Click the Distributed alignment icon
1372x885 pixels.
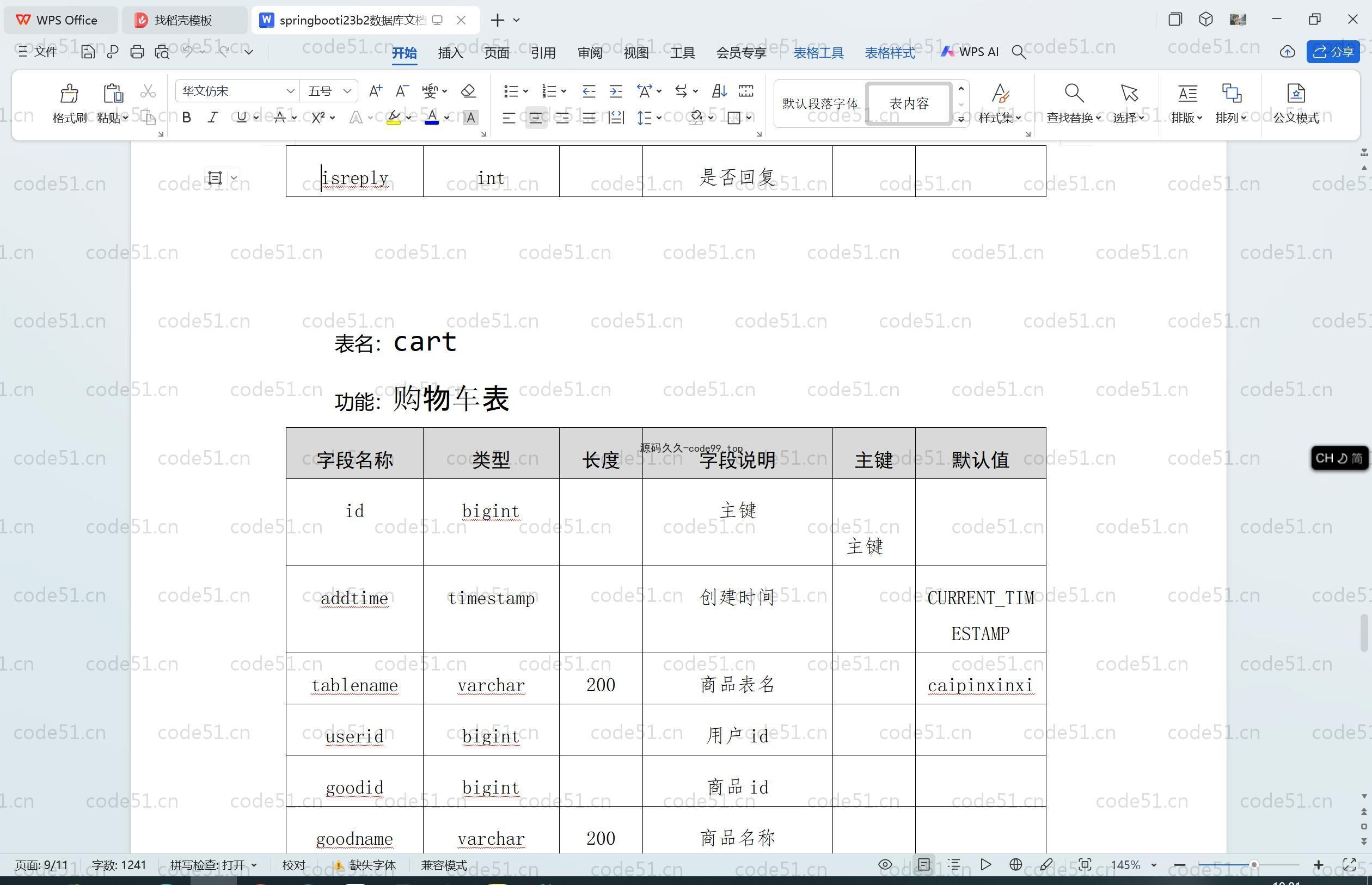click(x=616, y=118)
